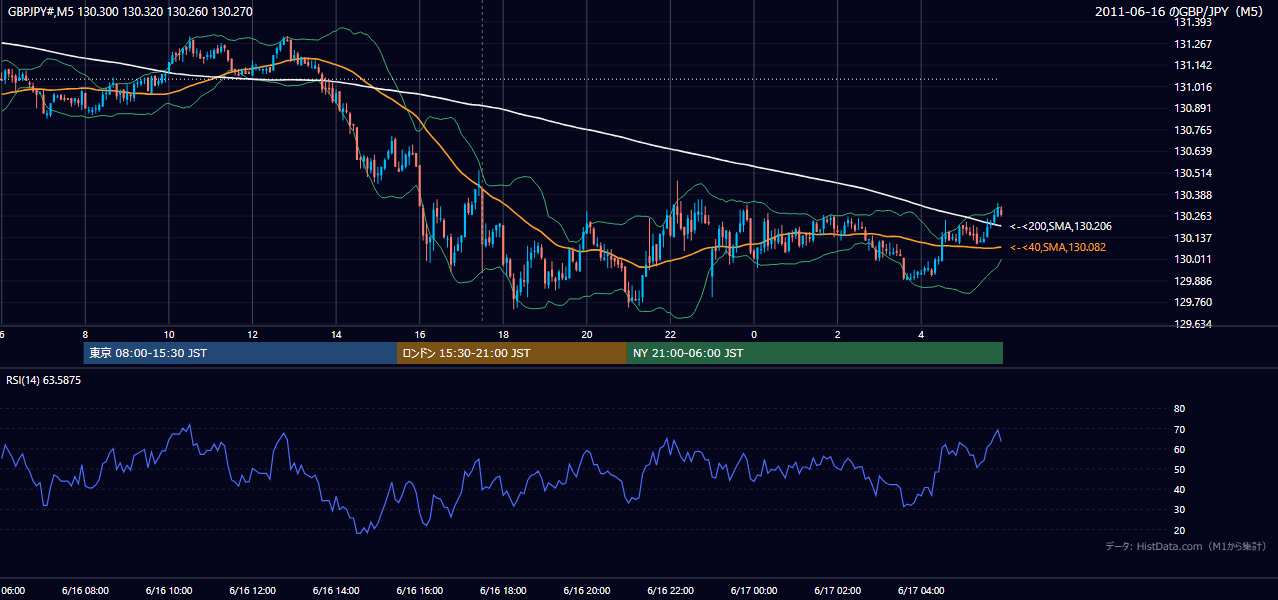
Task: Select the NY 21:00-06:00 JST session bar
Action: 814,353
